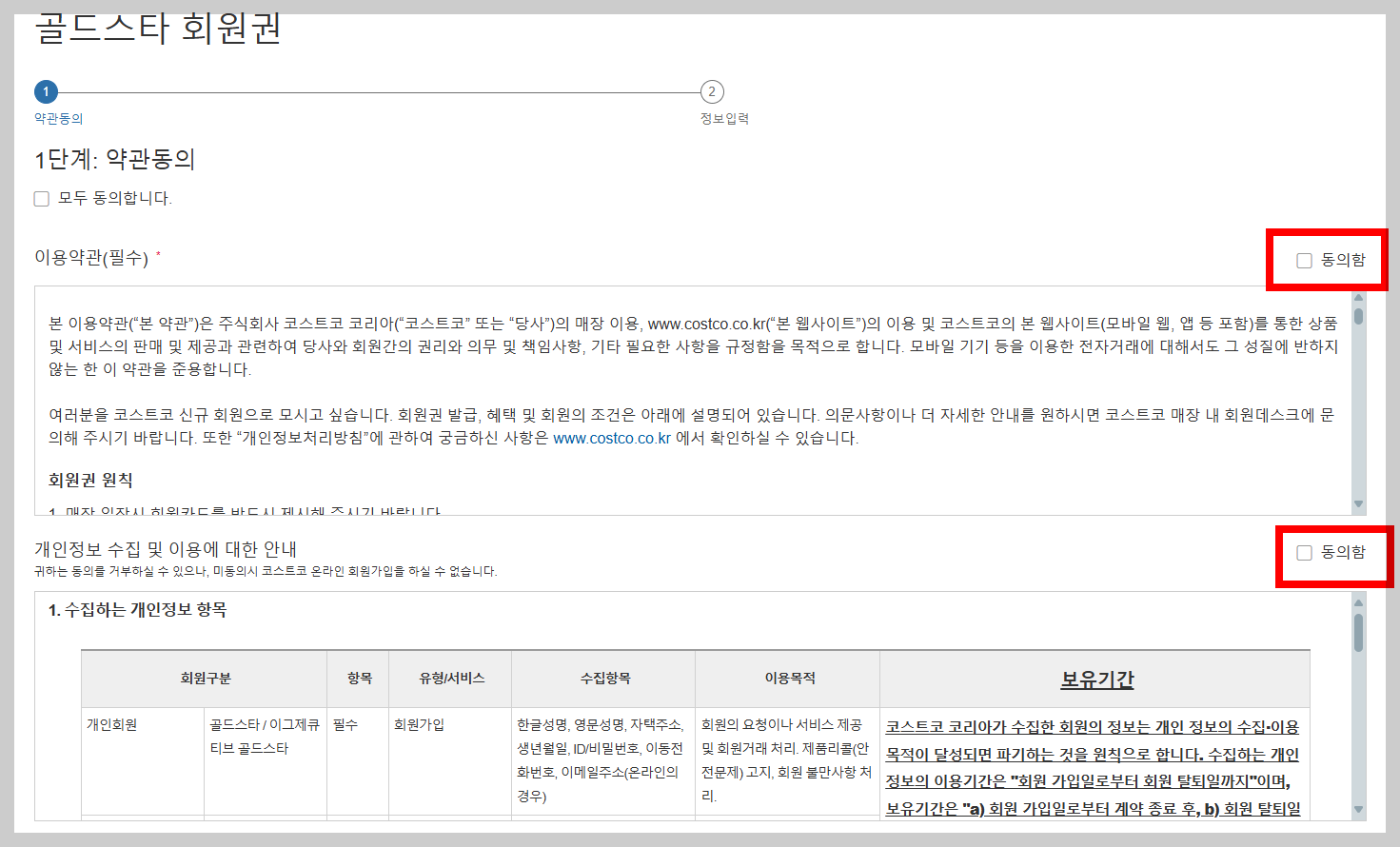The image size is (1400, 847).
Task: Click the 회원권 원칙 bold heading
Action: point(90,481)
